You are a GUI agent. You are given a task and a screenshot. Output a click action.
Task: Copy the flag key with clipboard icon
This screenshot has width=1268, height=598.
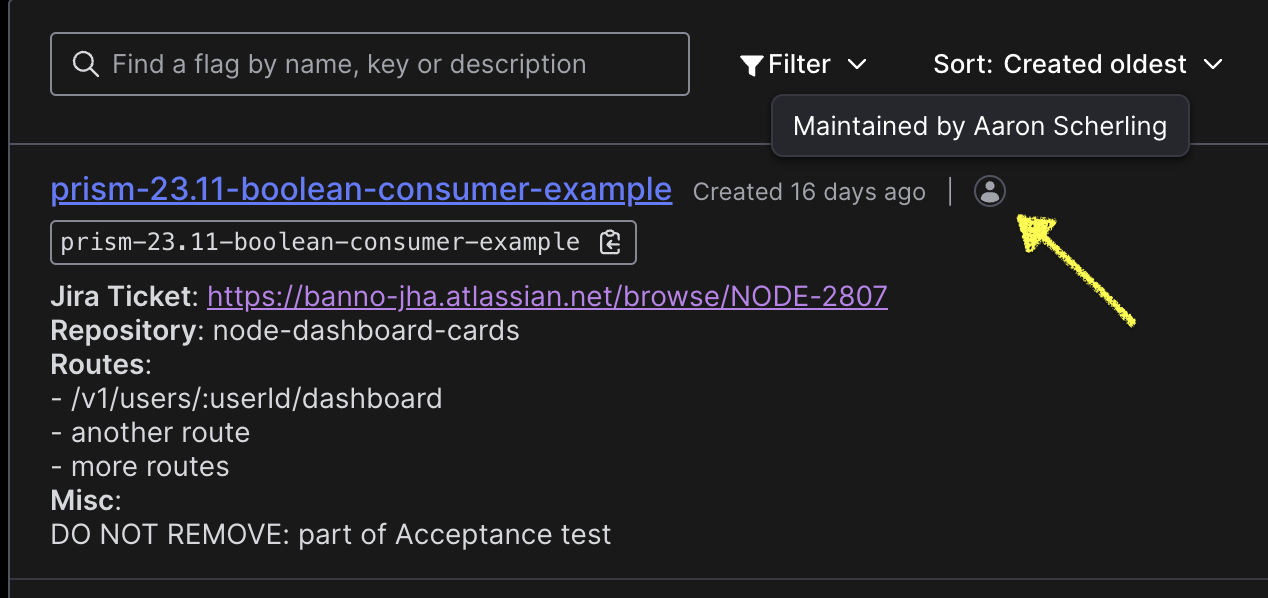coord(610,243)
